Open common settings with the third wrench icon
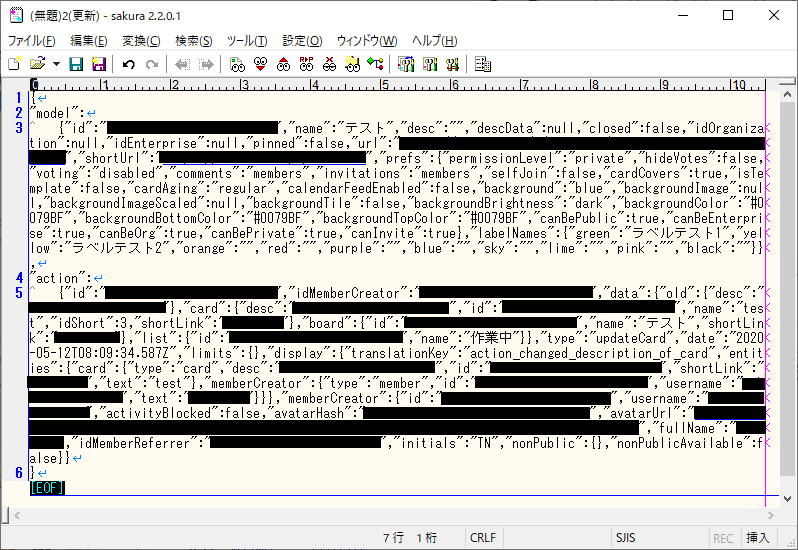 (452, 64)
